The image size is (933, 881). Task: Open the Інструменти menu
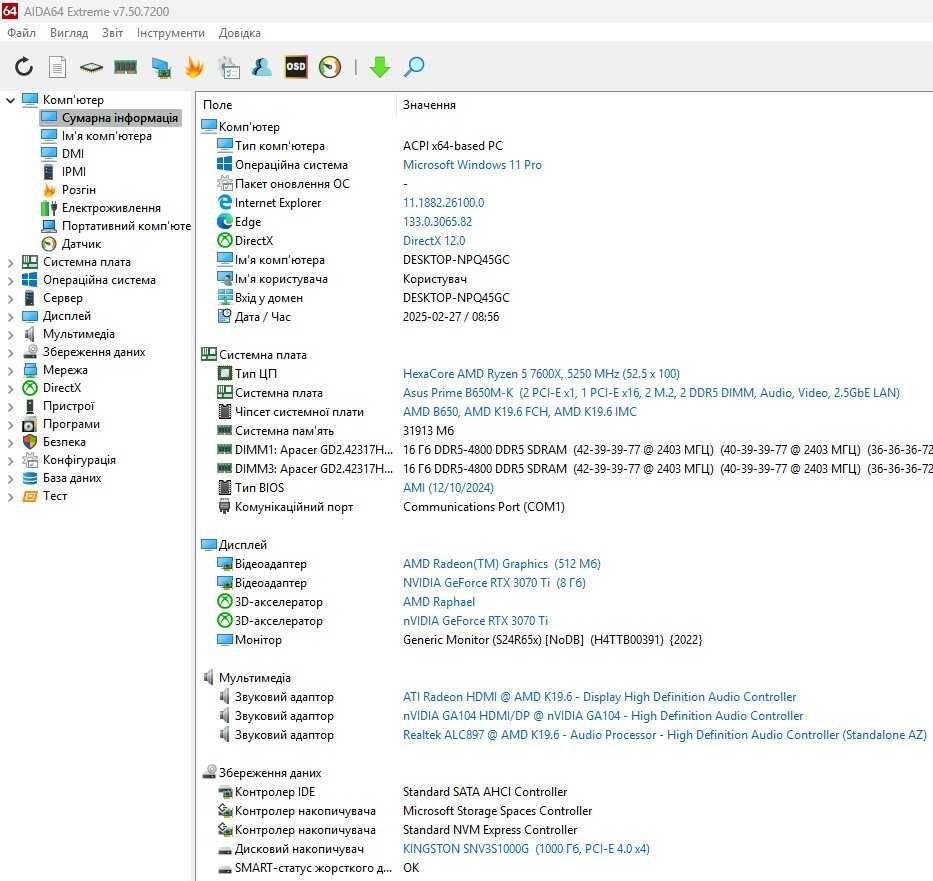coord(171,33)
